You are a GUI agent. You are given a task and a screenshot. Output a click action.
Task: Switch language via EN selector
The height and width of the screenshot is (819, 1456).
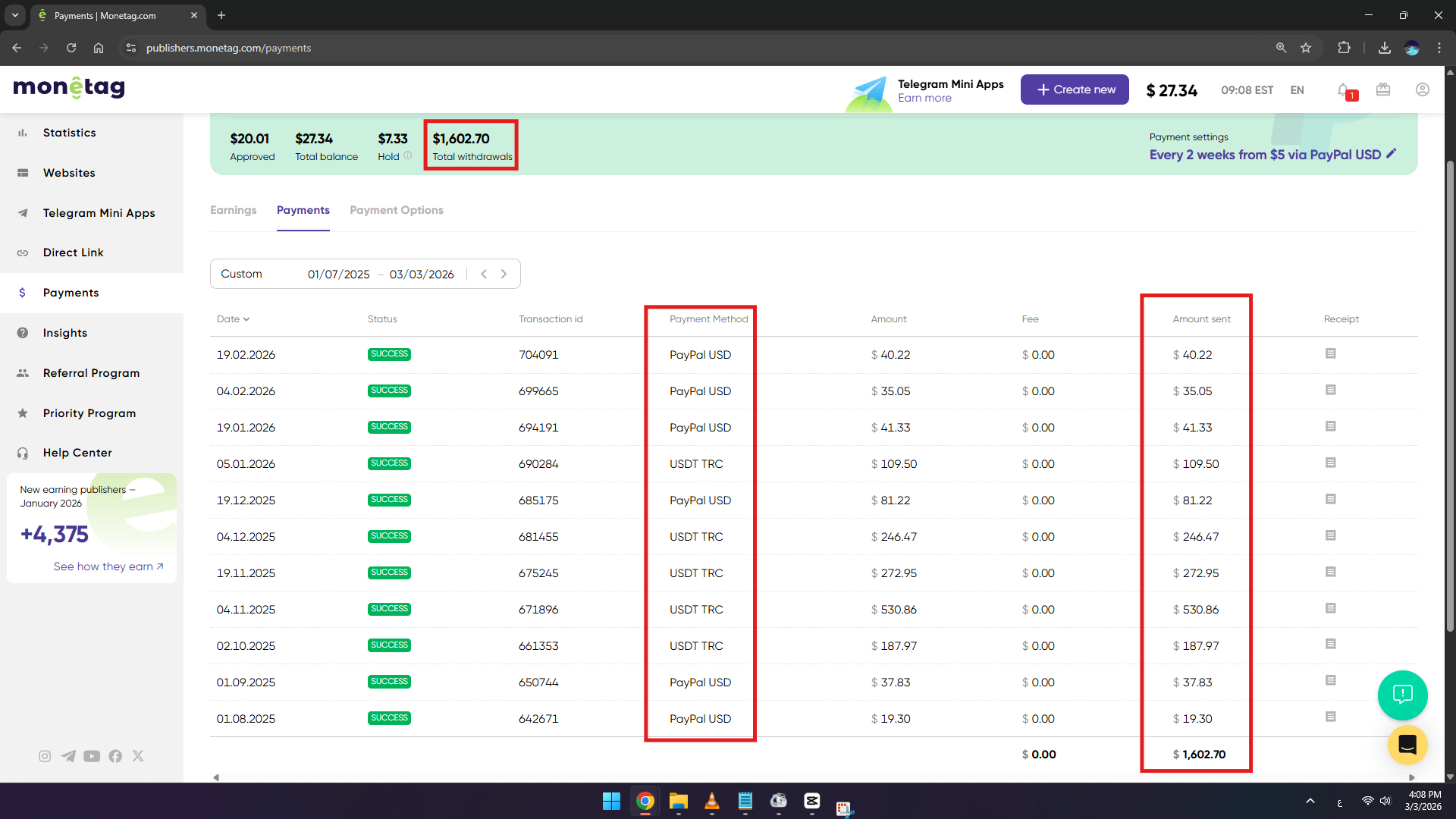tap(1297, 90)
